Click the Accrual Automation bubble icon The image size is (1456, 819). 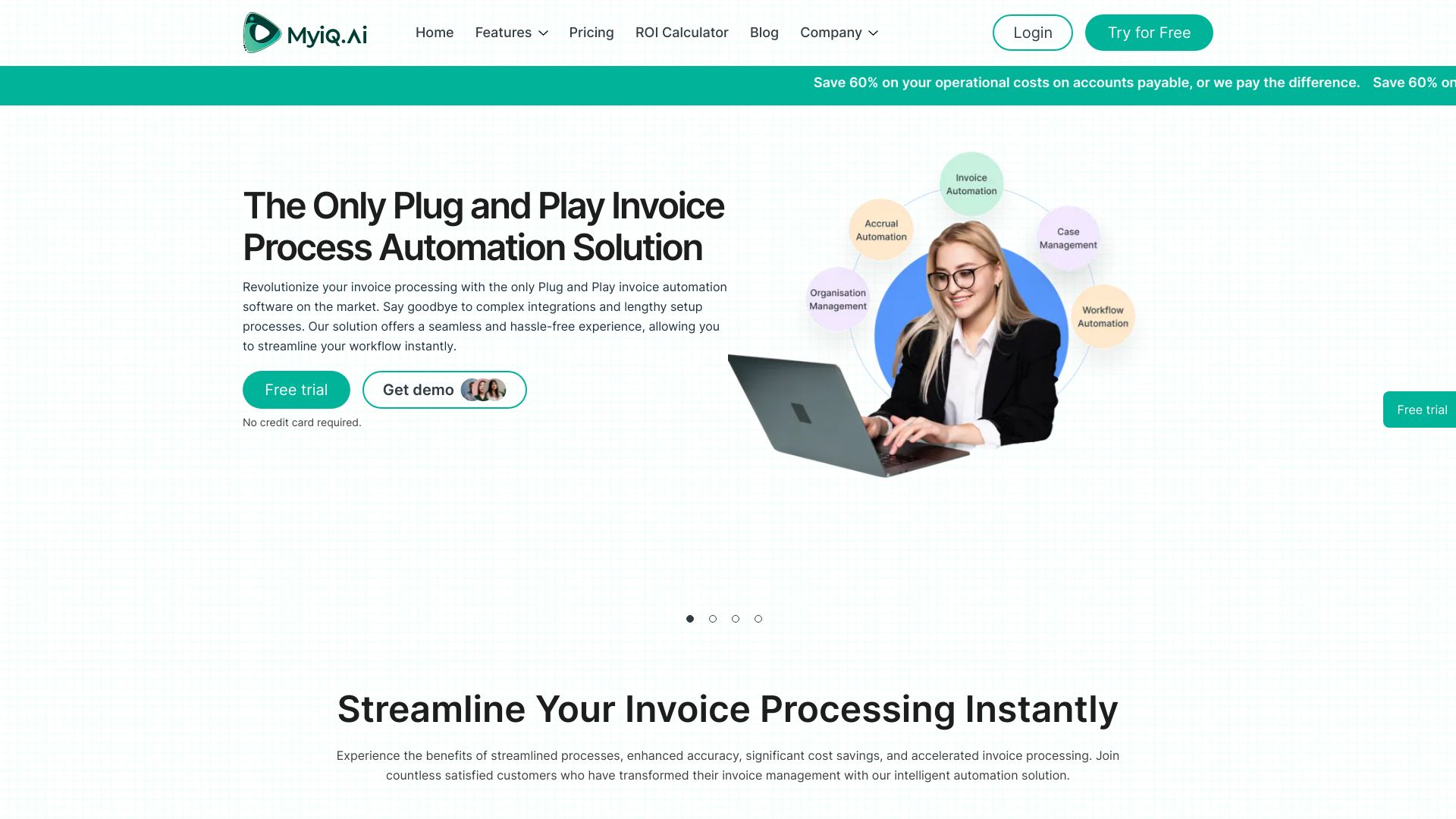tap(879, 229)
